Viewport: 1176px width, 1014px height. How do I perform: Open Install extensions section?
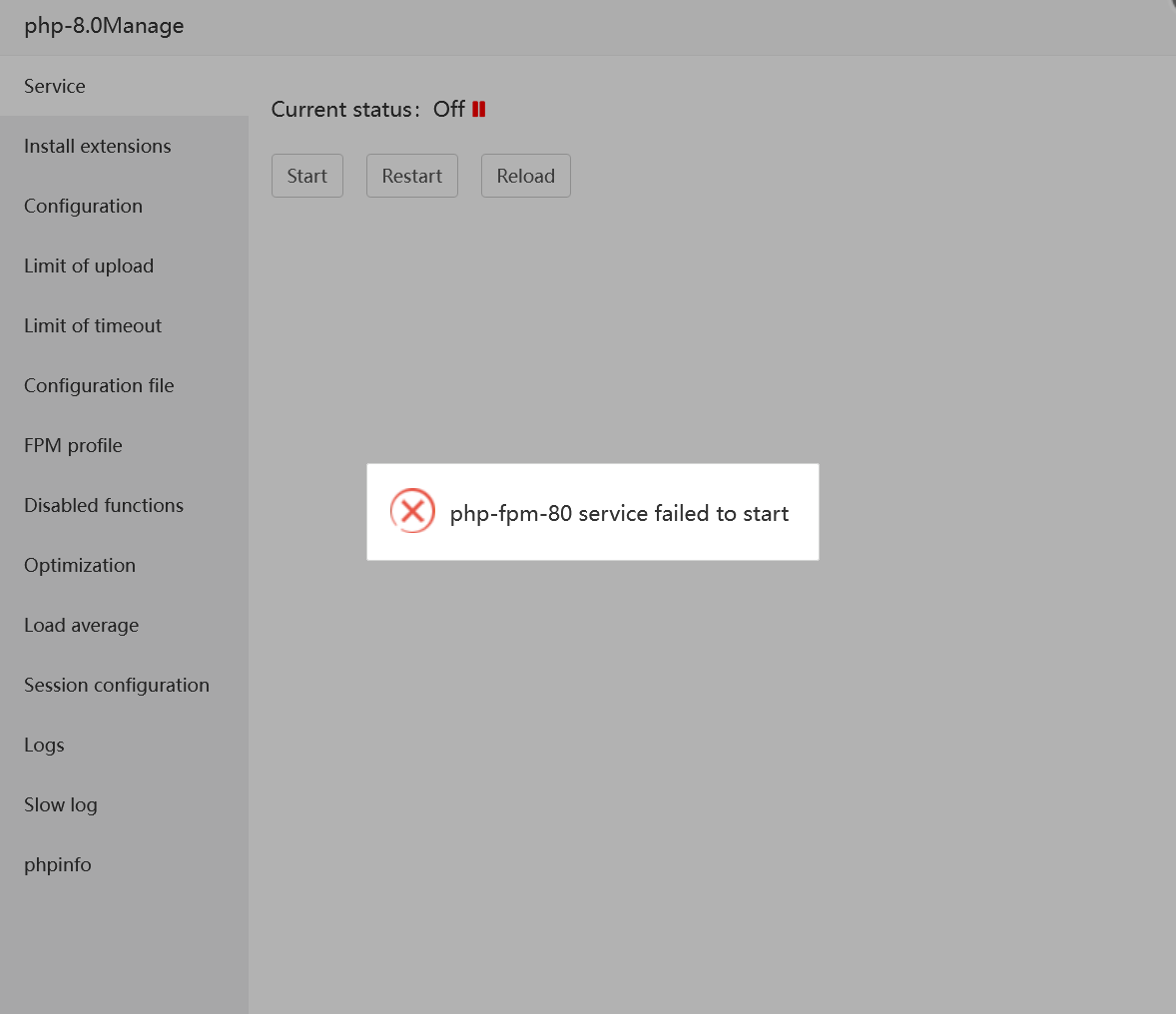pos(124,147)
